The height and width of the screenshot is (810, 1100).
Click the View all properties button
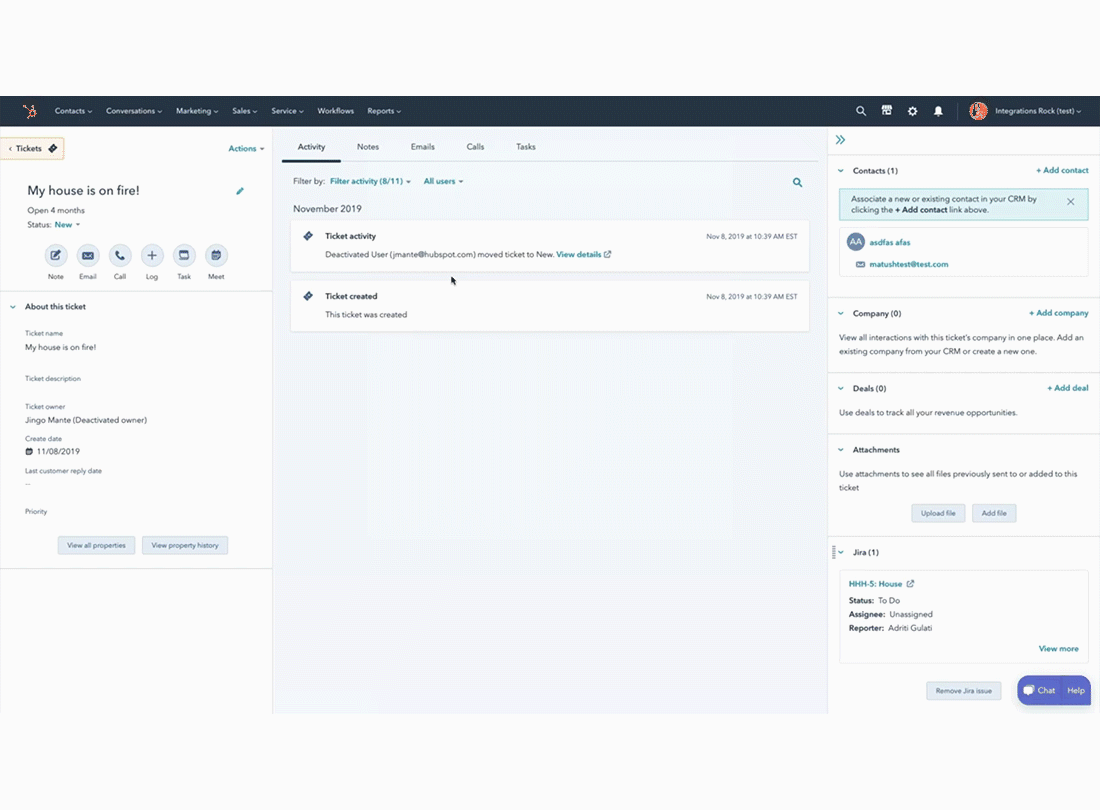[96, 545]
